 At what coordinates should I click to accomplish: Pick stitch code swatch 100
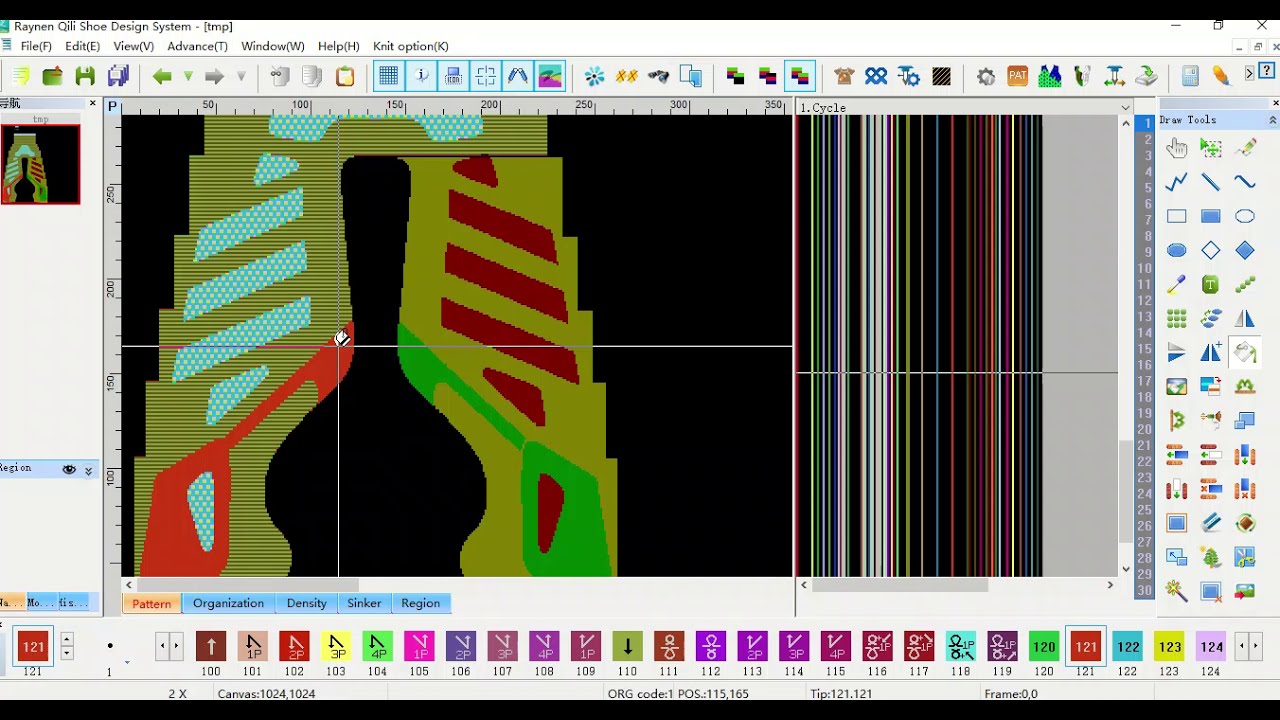pos(210,647)
